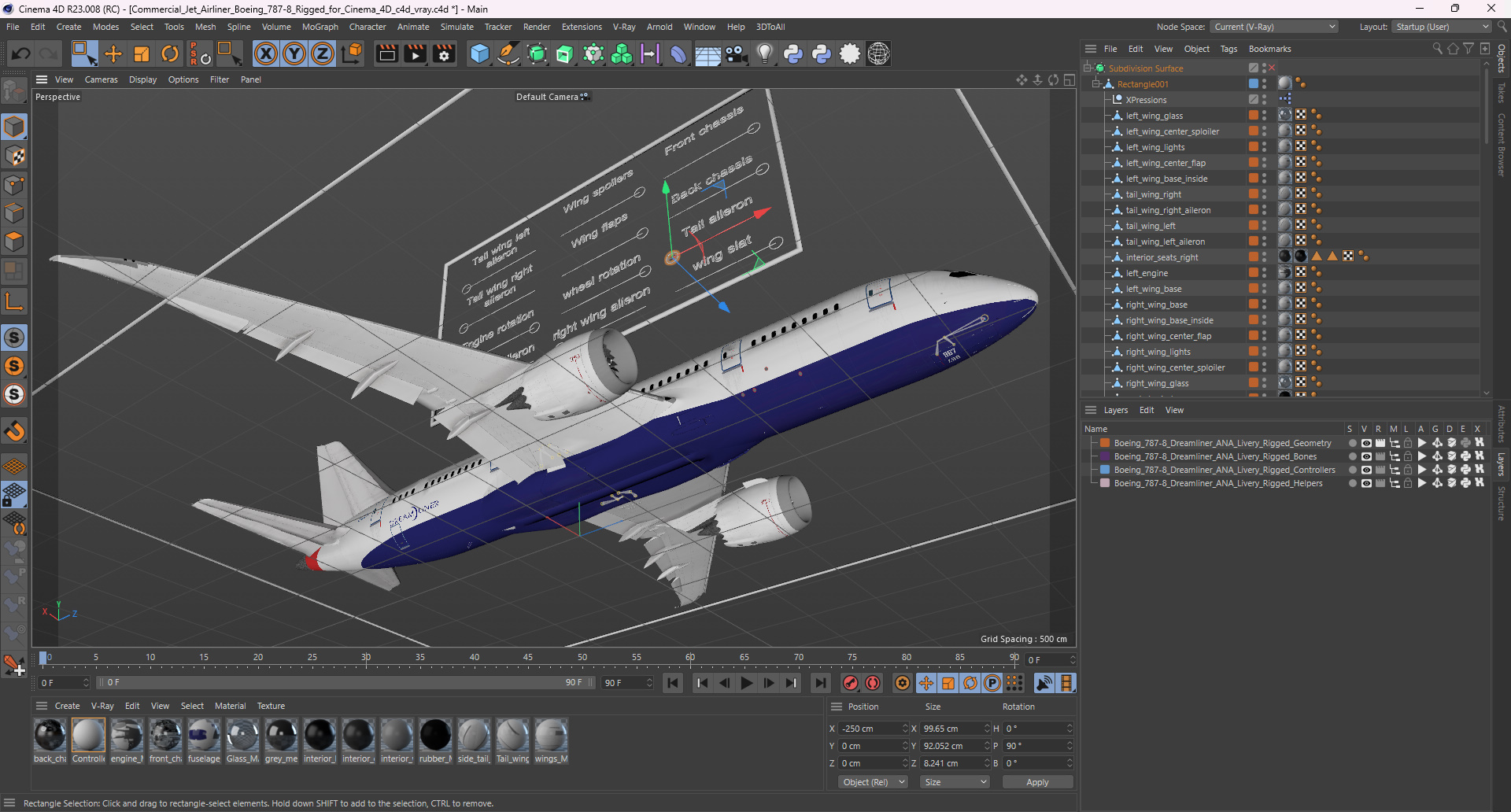
Task: Toggle visibility eye for Rigged_Geometry layer
Action: click(1366, 443)
